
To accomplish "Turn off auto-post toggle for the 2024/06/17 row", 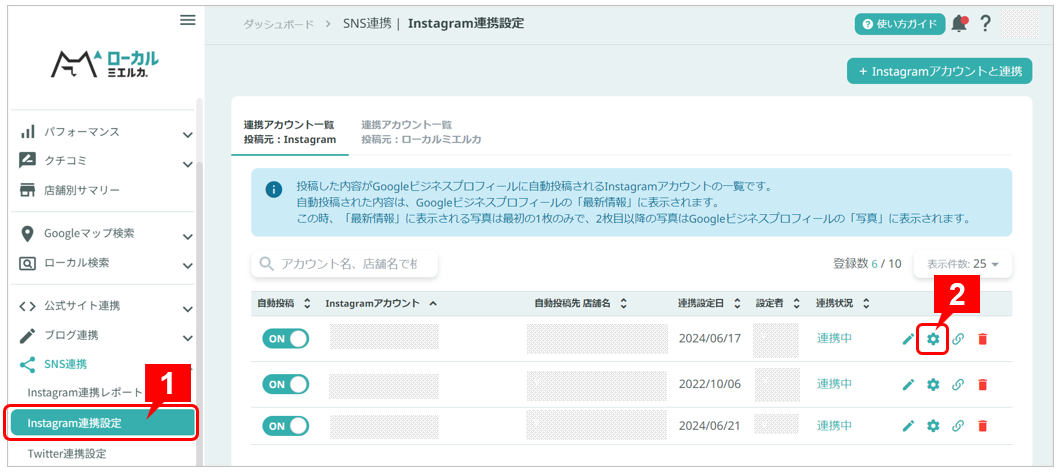I will tap(286, 338).
